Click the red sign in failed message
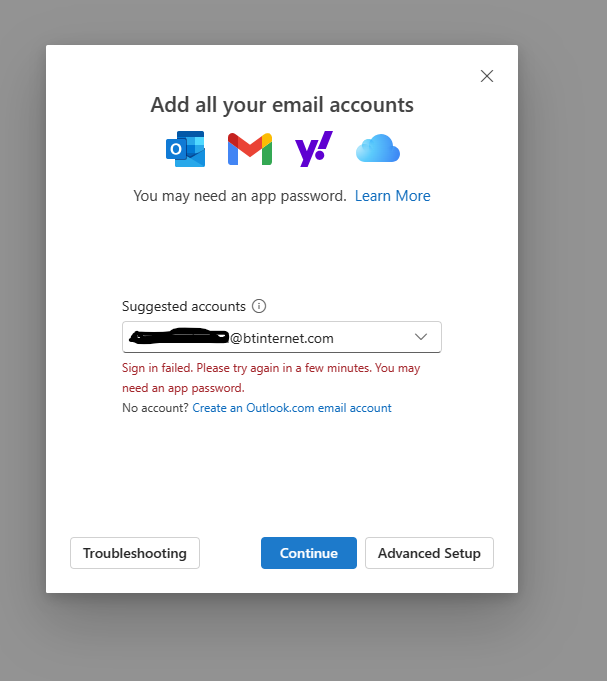607x681 pixels. click(x=270, y=377)
